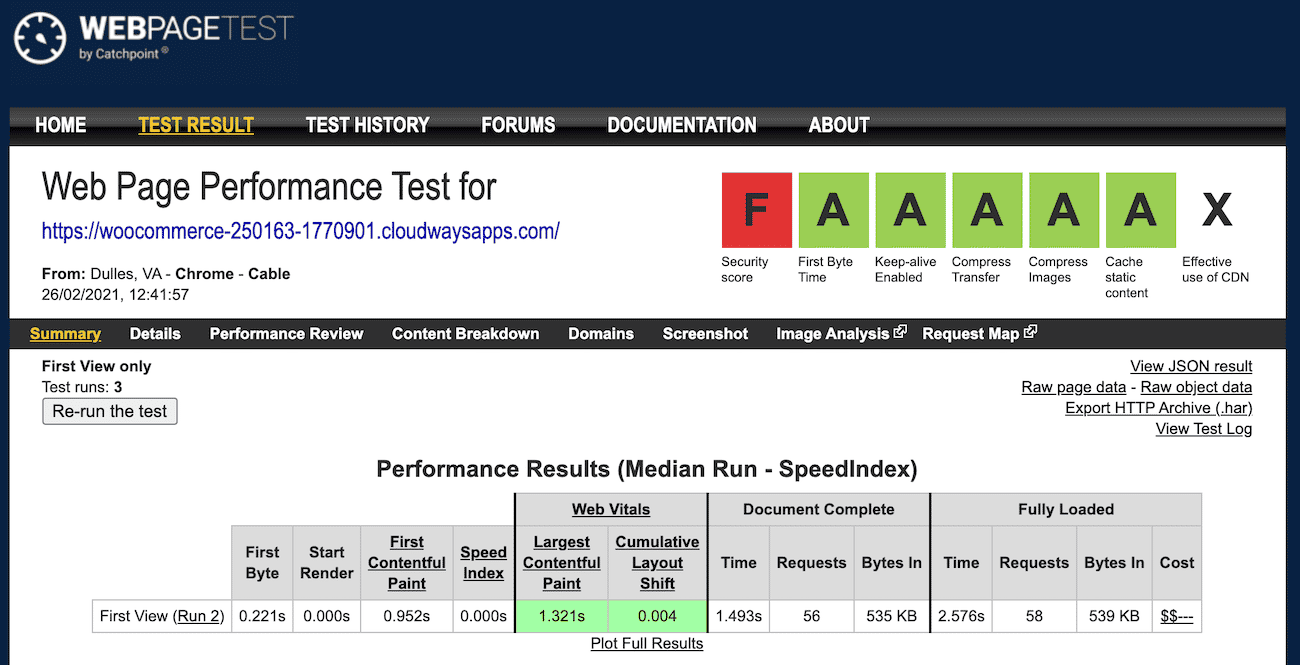Open DOCUMENTATION in the nav bar
This screenshot has width=1300, height=665.
(x=682, y=125)
